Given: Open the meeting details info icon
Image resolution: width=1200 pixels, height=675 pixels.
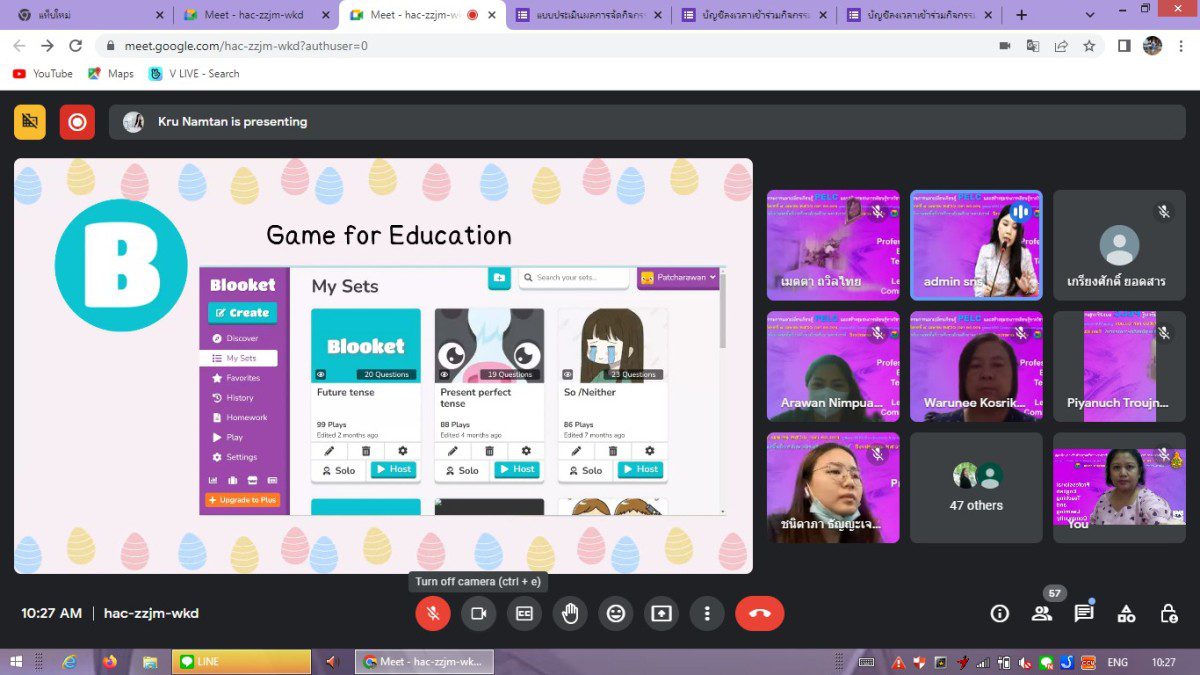Looking at the screenshot, I should click(x=999, y=613).
